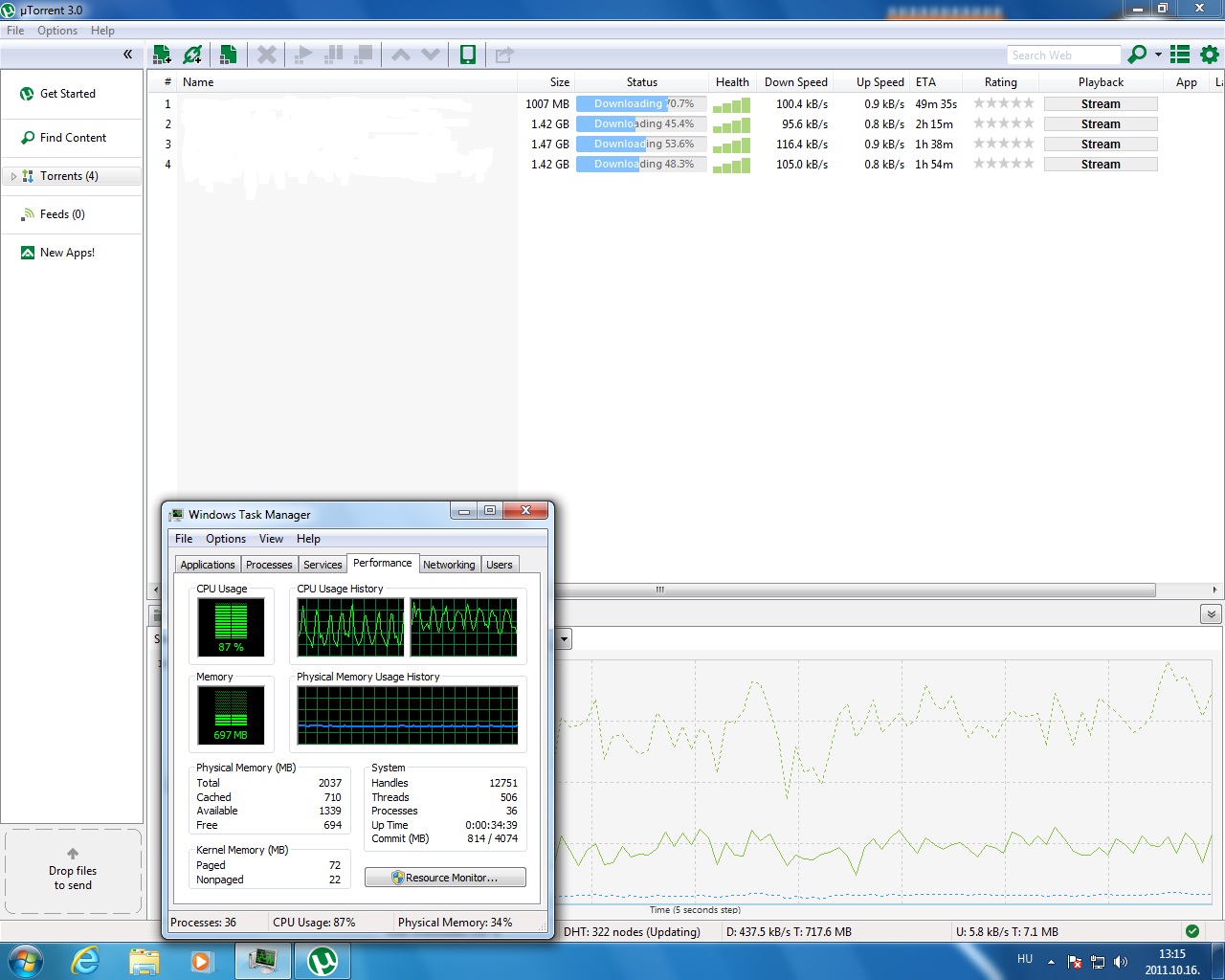Image resolution: width=1225 pixels, height=980 pixels.
Task: Click the Resource Monitor button
Action: coord(445,878)
